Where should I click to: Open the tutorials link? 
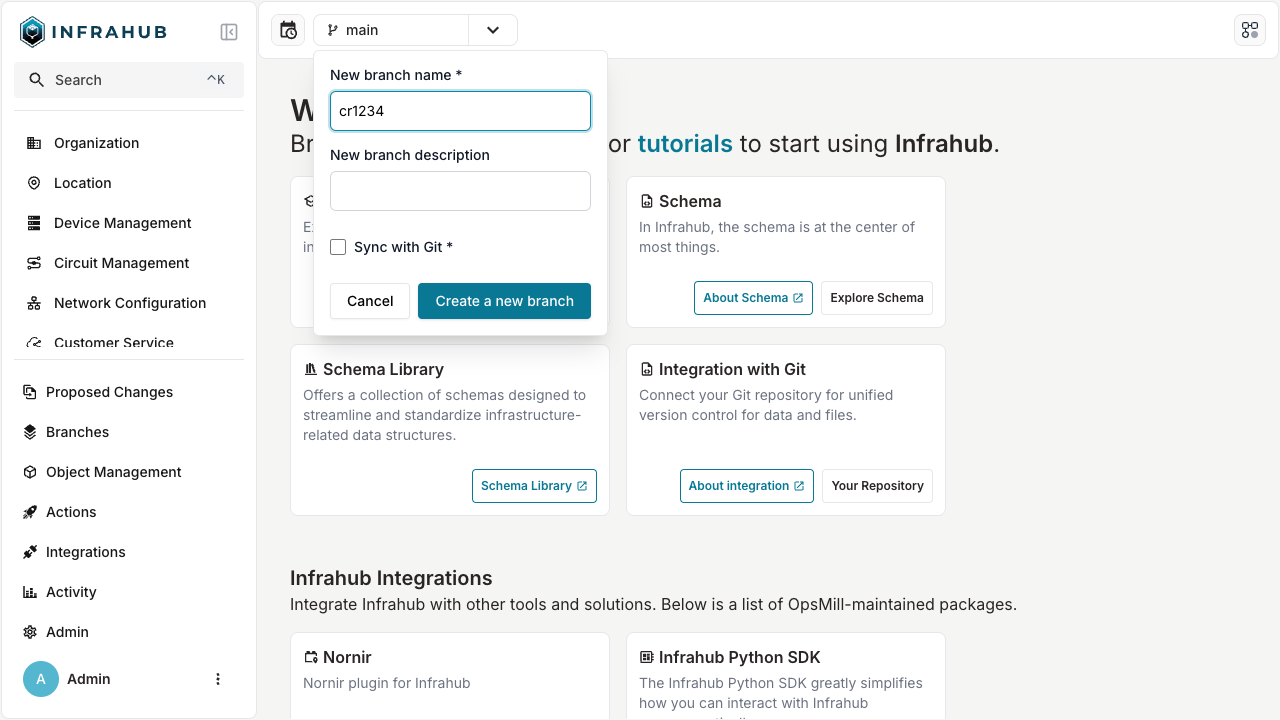pyautogui.click(x=685, y=143)
